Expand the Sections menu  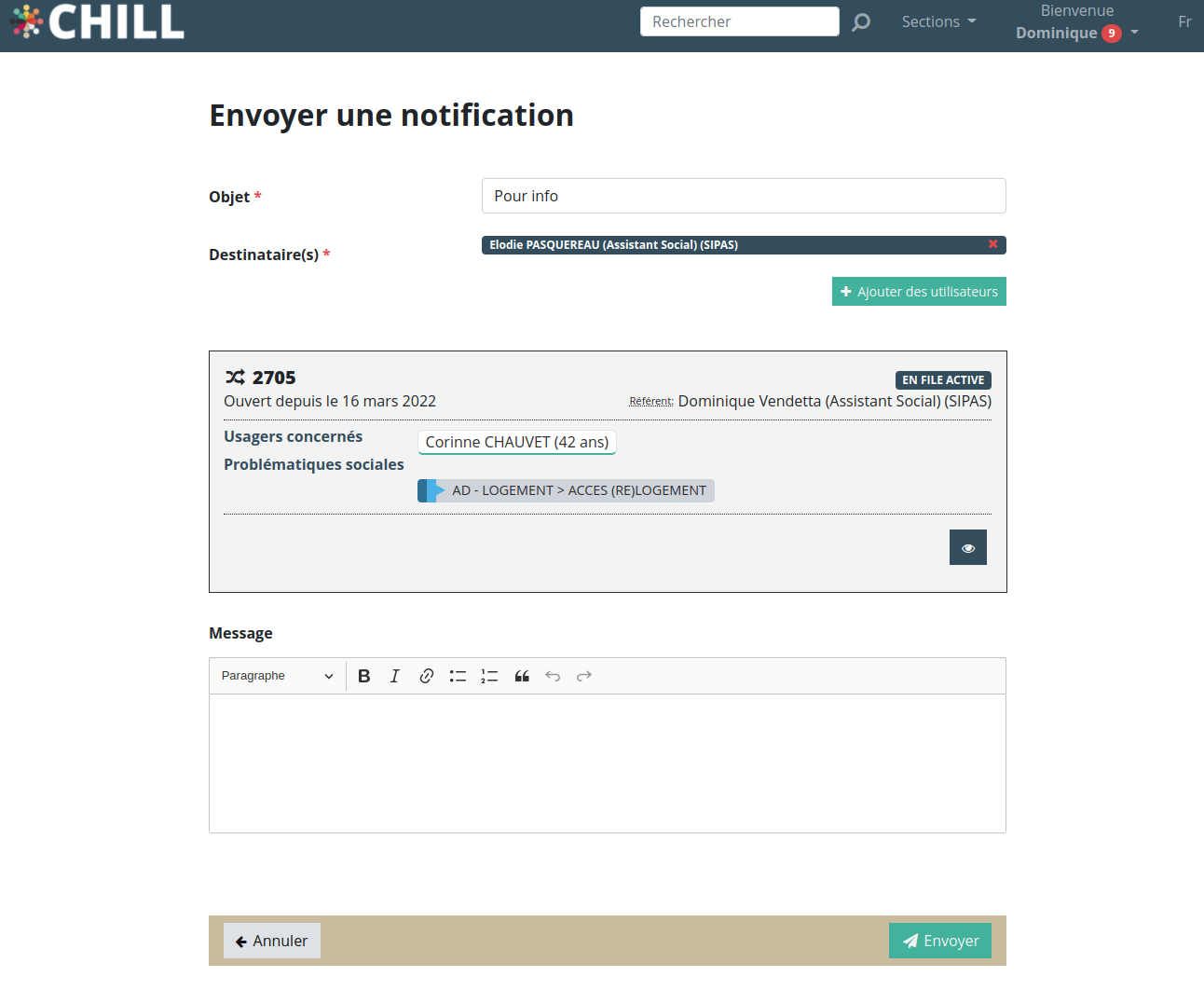[938, 21]
